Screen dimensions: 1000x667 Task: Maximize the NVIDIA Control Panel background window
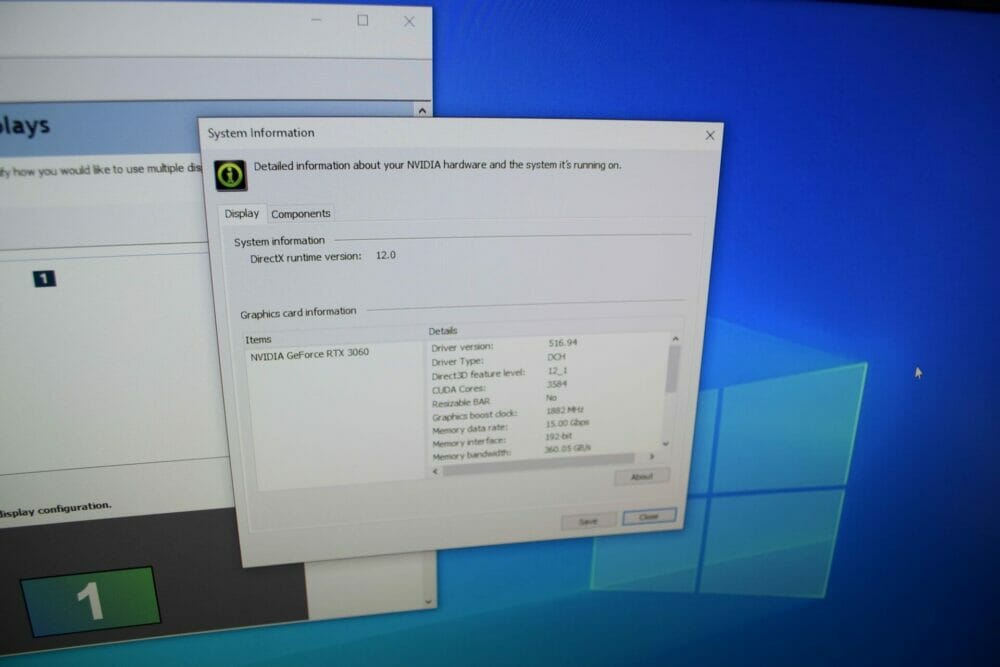pyautogui.click(x=362, y=20)
